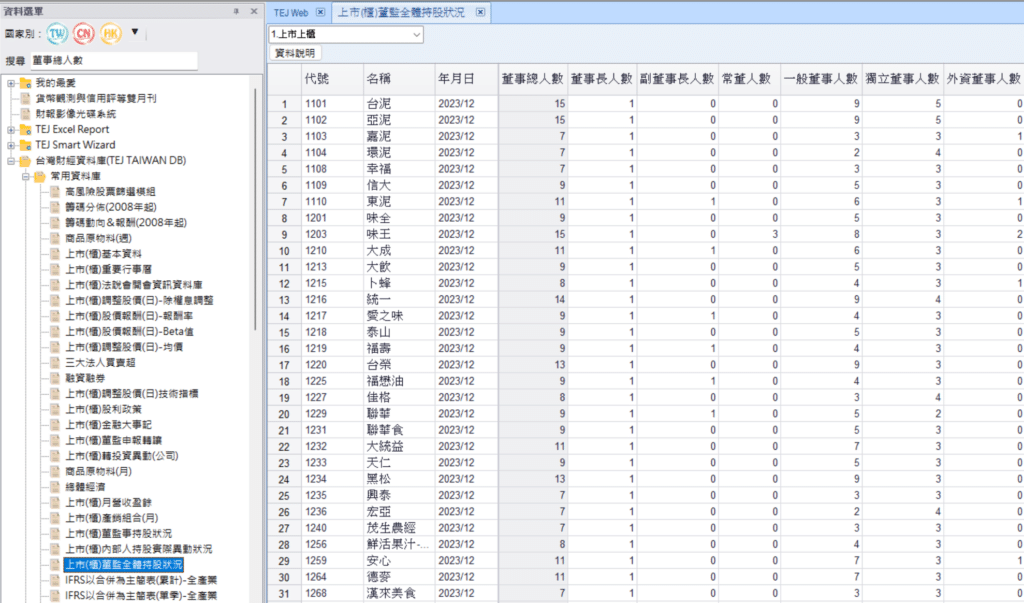Click the 資料說明 button
Viewport: 1024px width, 603px height.
click(x=295, y=54)
